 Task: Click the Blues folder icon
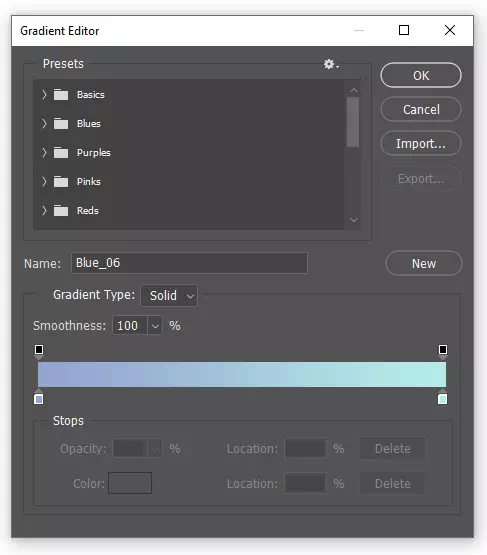tap(61, 124)
